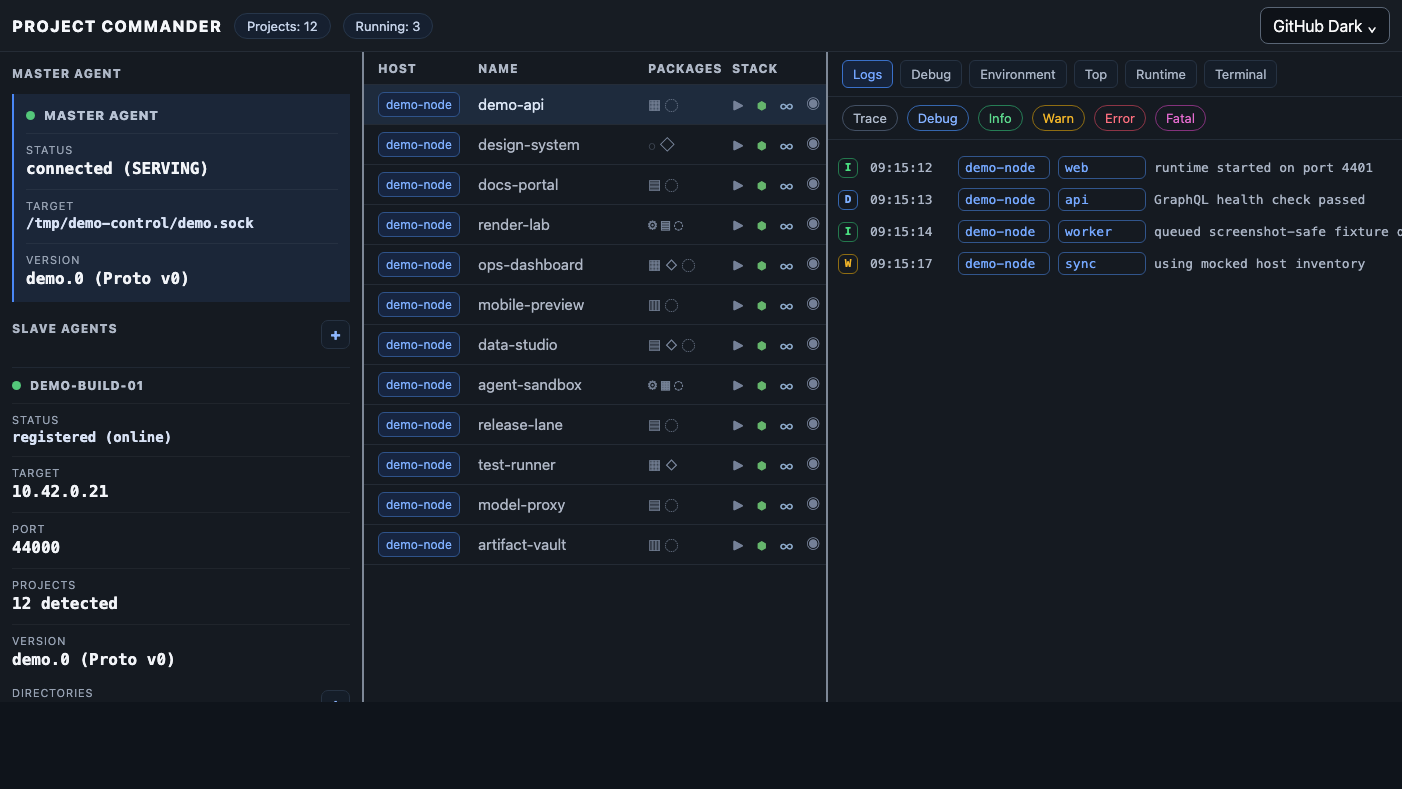
Task: Click the infinity icon in the model-proxy row
Action: click(x=787, y=505)
